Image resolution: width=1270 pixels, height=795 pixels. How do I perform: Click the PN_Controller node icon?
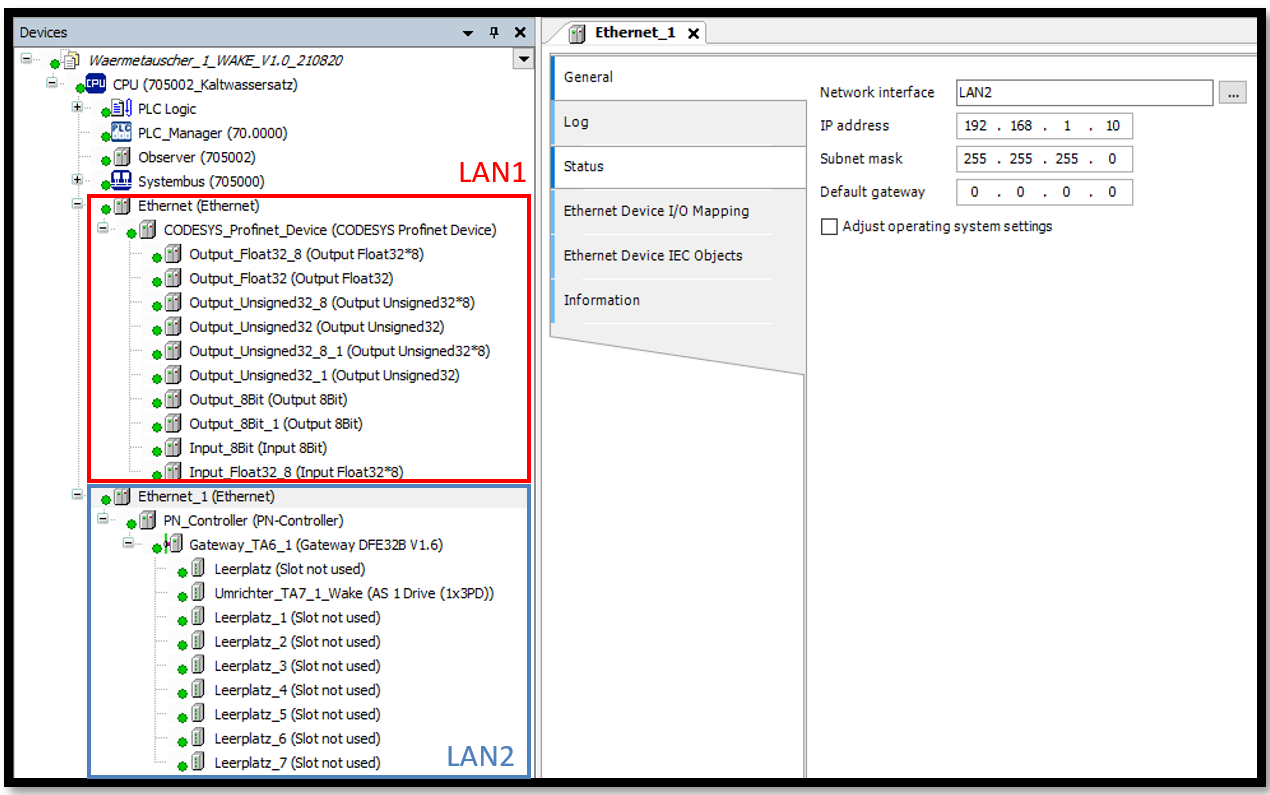147,521
